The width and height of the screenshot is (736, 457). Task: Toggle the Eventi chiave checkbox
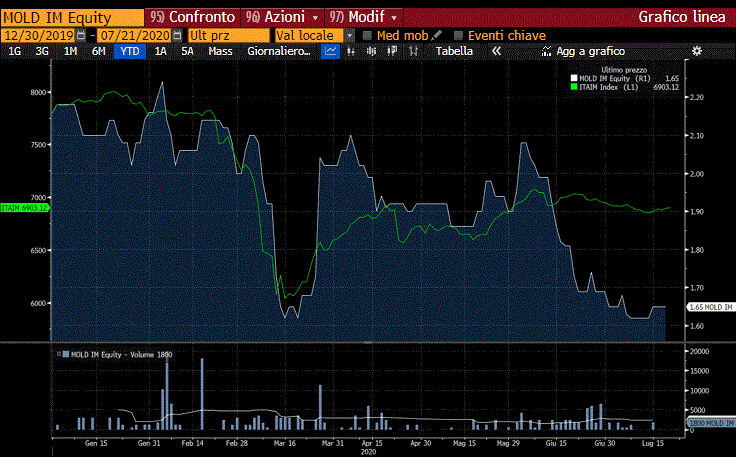pyautogui.click(x=459, y=35)
